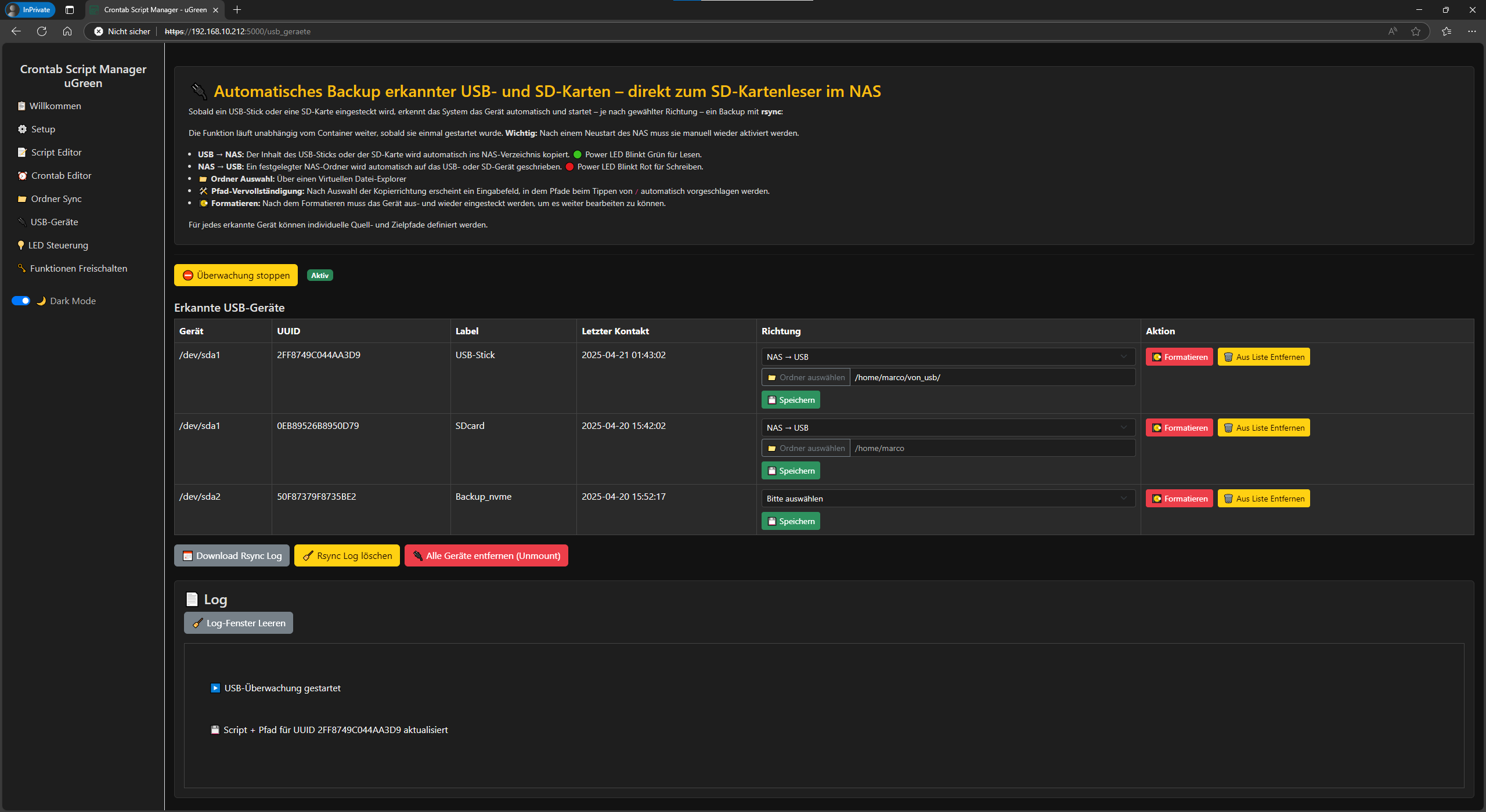Open Funktionen Freischalten page
Image resolution: width=1486 pixels, height=812 pixels.
(x=73, y=268)
